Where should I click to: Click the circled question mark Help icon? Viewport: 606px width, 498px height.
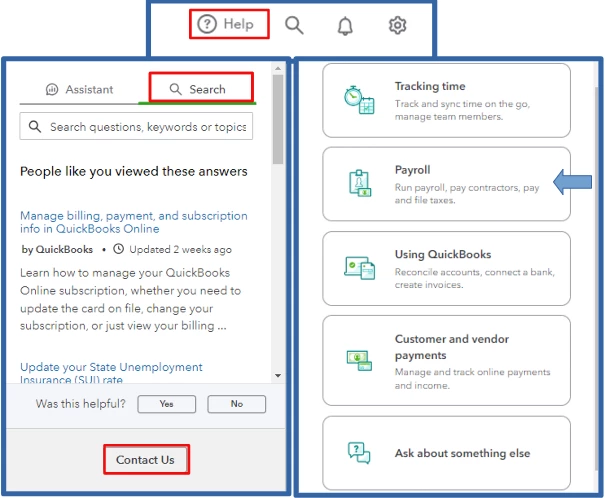pyautogui.click(x=207, y=24)
